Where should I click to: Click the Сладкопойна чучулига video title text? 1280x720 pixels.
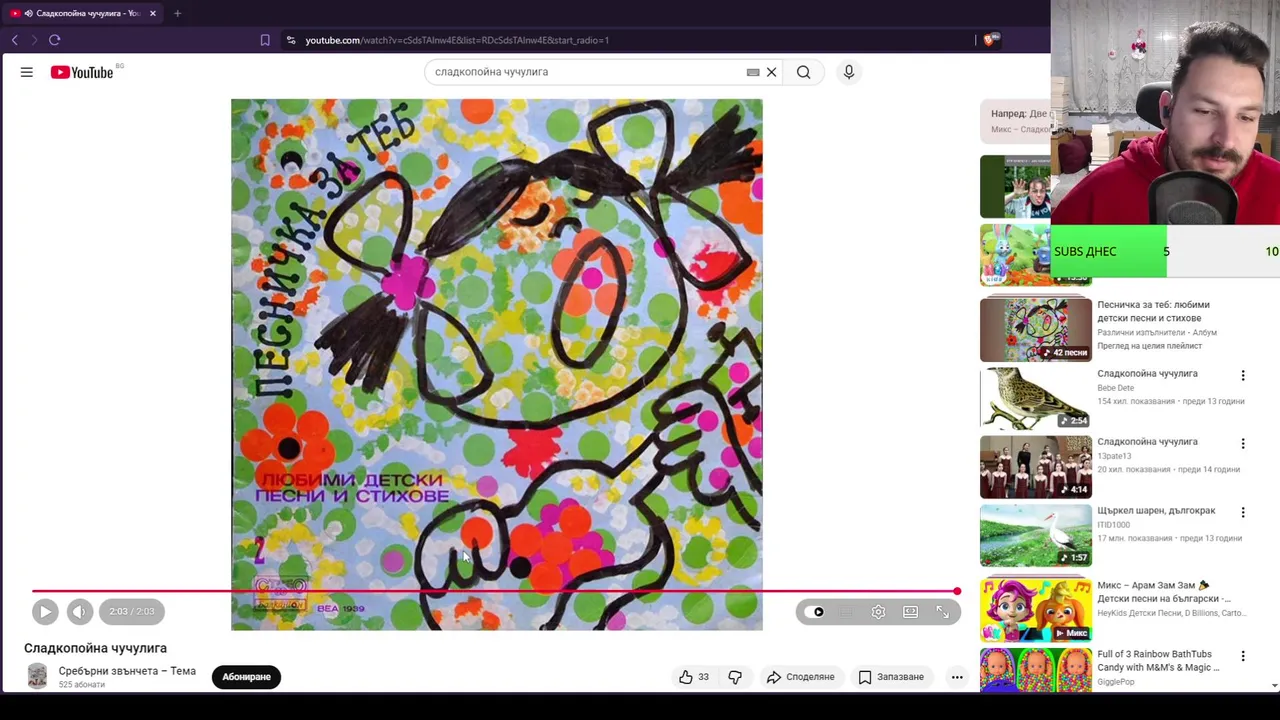pos(95,648)
